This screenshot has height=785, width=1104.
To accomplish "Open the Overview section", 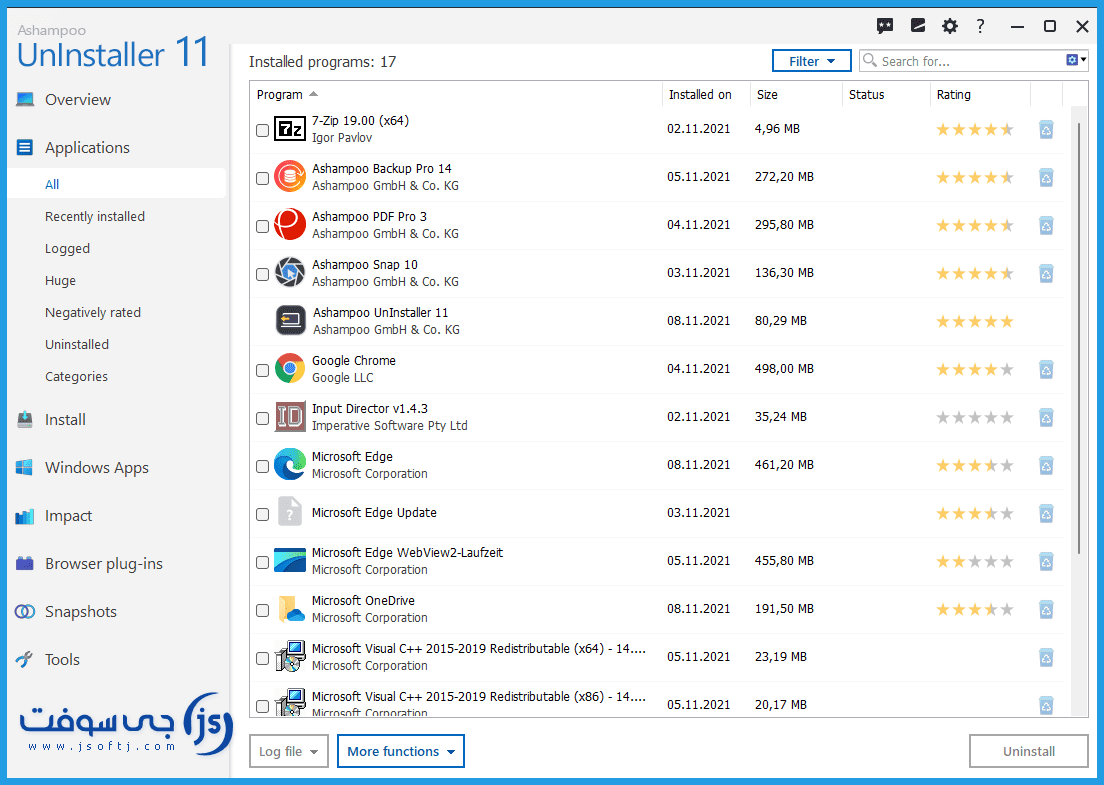I will click(77, 99).
